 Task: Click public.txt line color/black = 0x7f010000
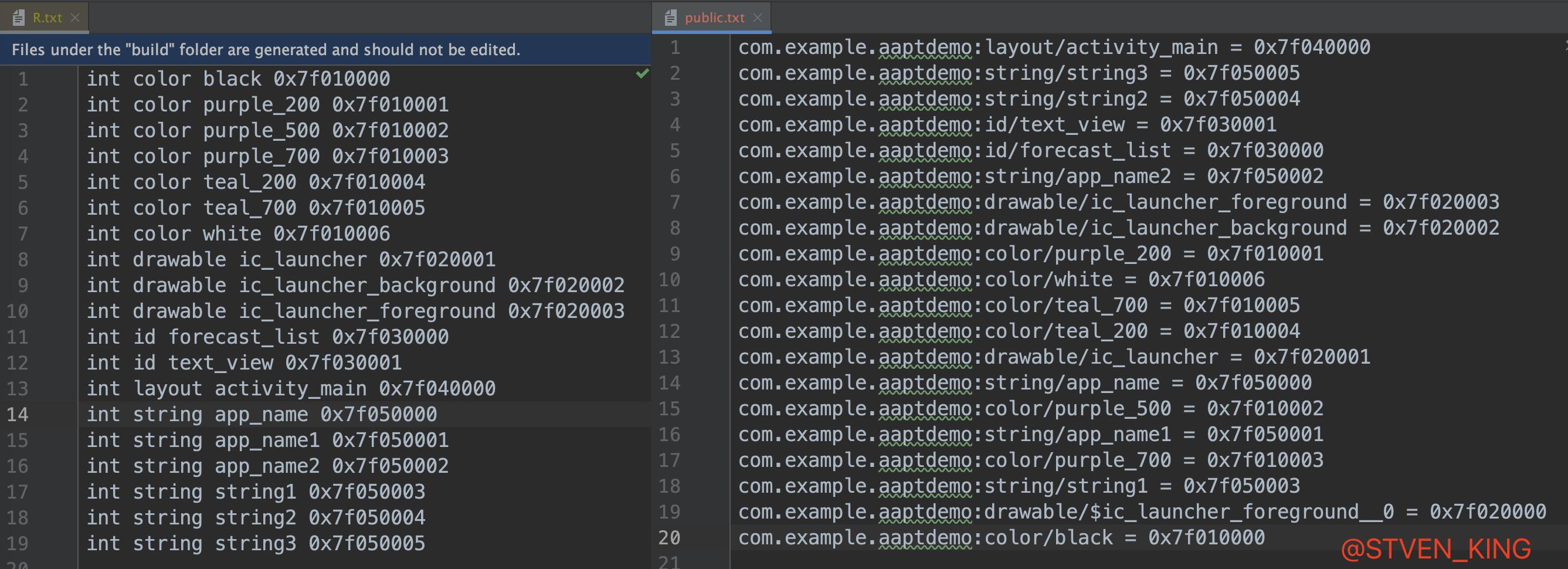(1002, 537)
